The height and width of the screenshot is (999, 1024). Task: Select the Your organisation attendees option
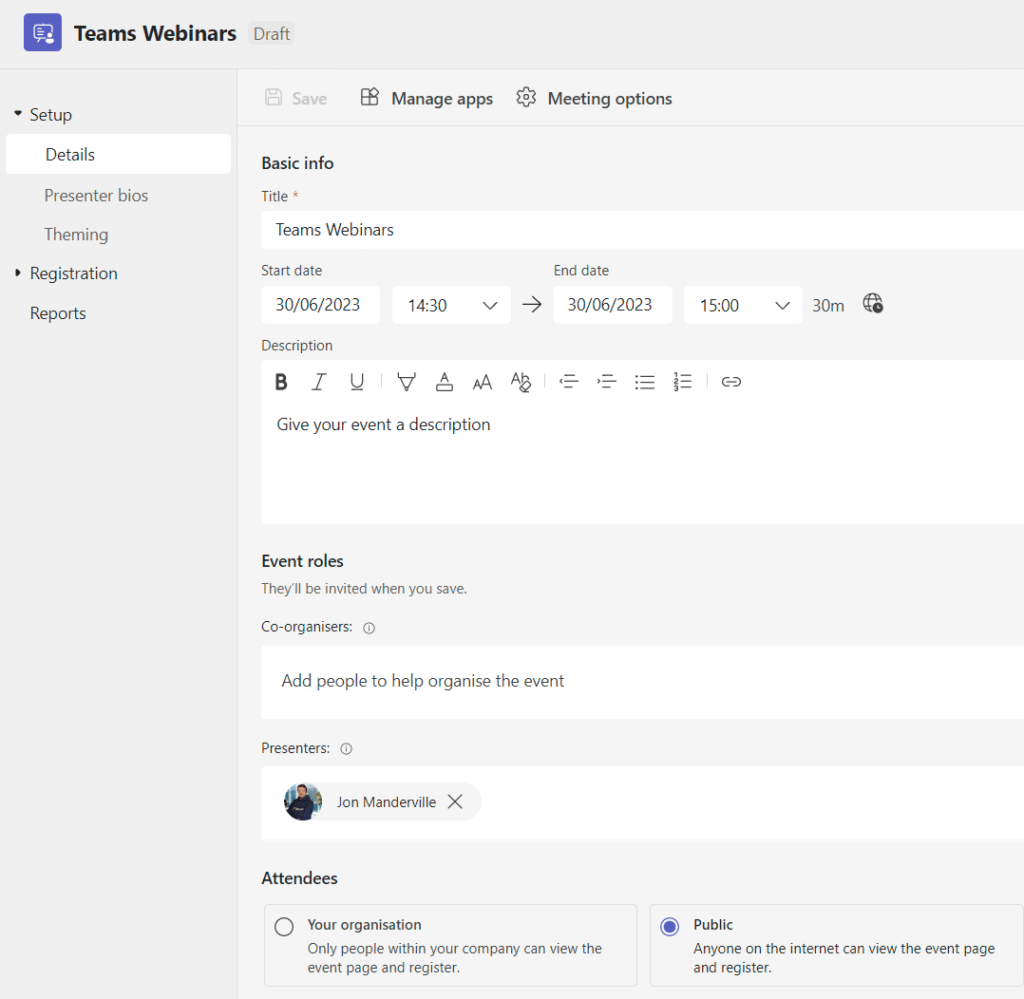point(284,925)
